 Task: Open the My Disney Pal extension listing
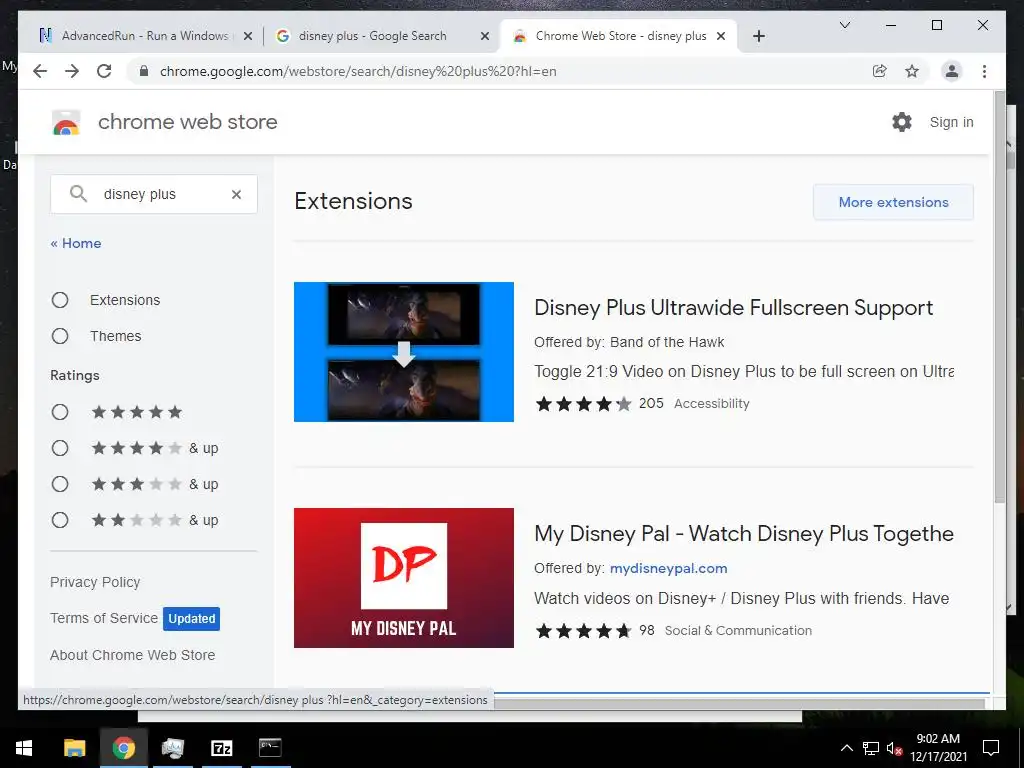tap(743, 534)
